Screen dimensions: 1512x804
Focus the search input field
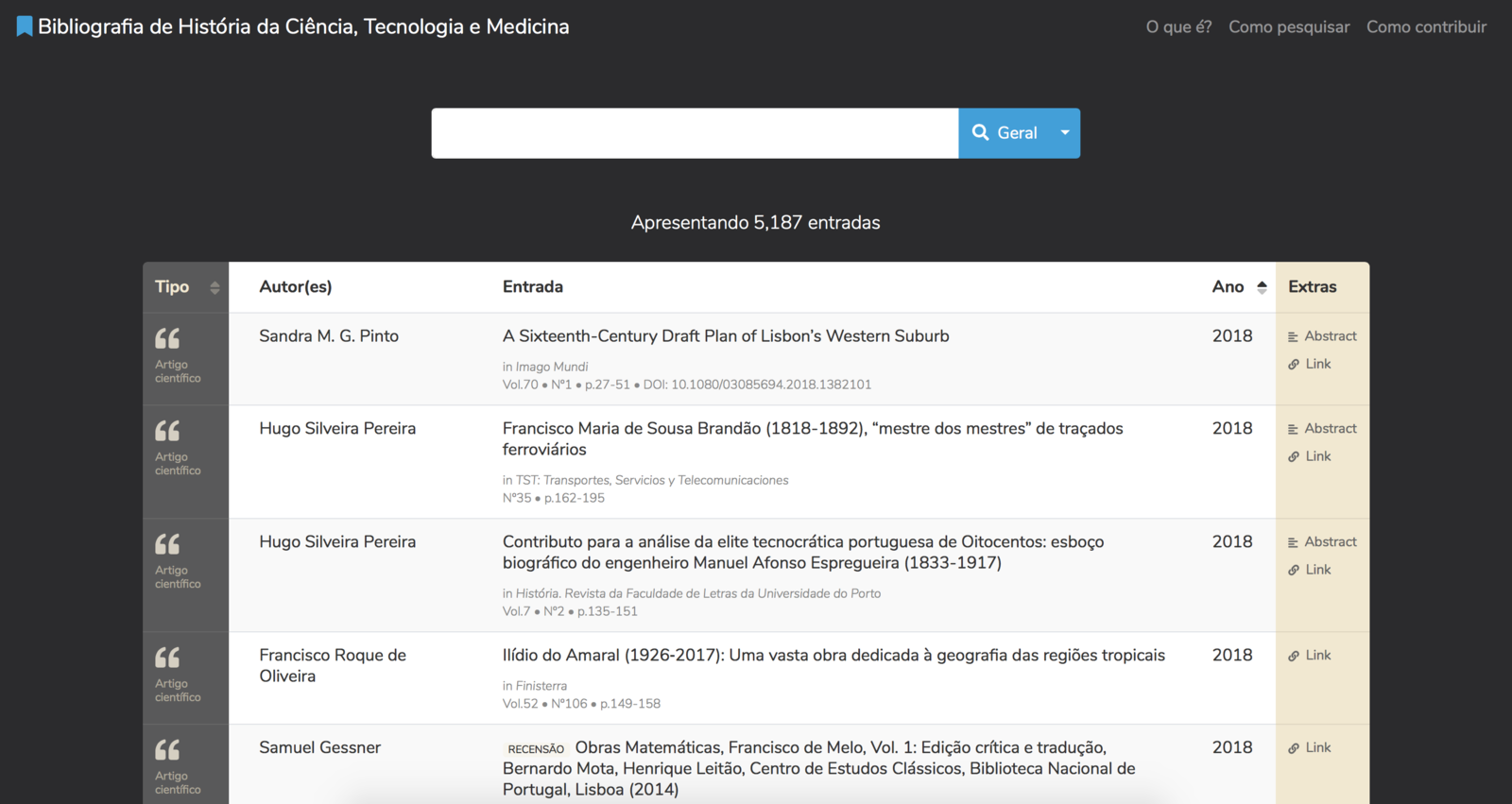695,133
